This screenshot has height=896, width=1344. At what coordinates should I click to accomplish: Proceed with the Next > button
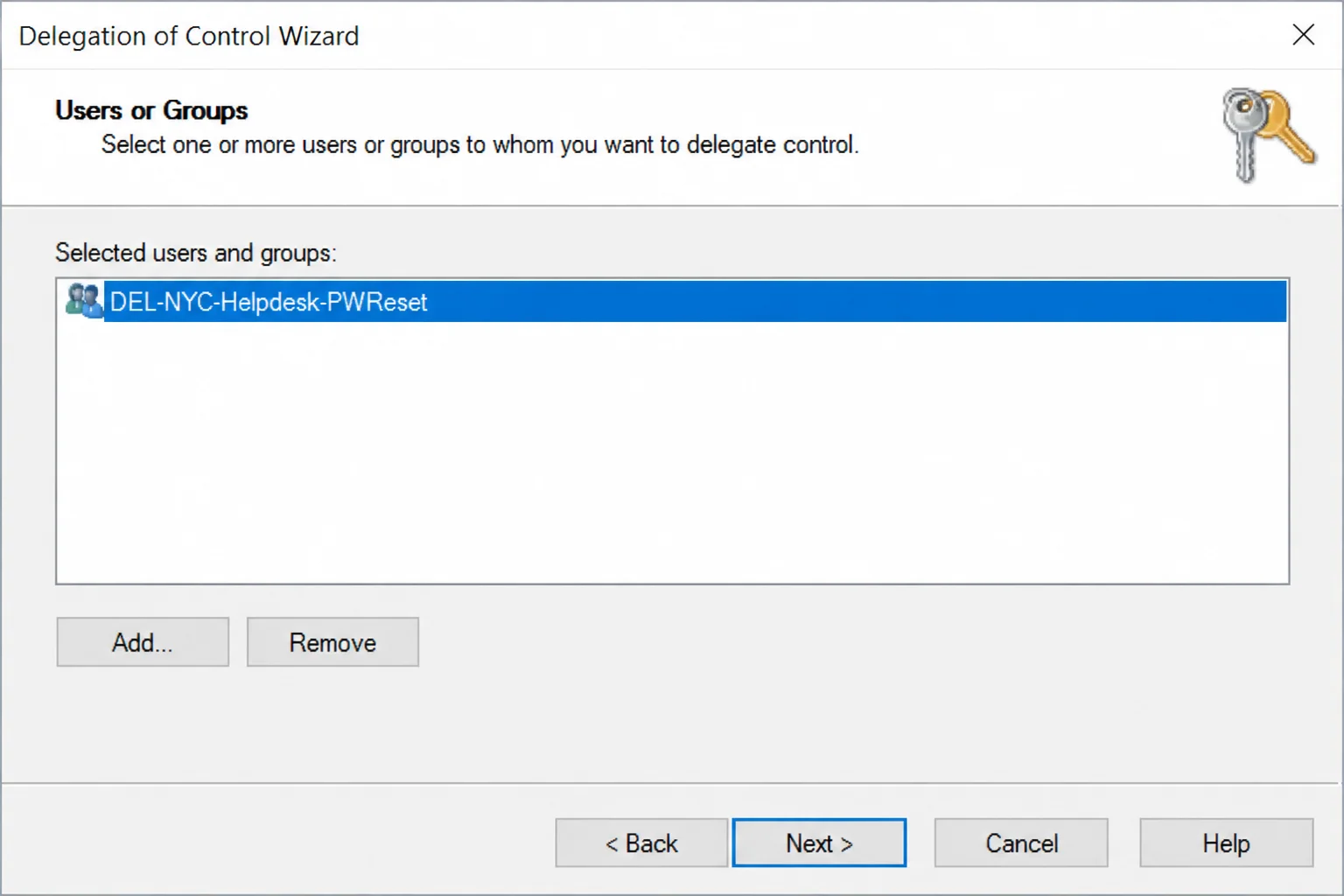(x=819, y=843)
